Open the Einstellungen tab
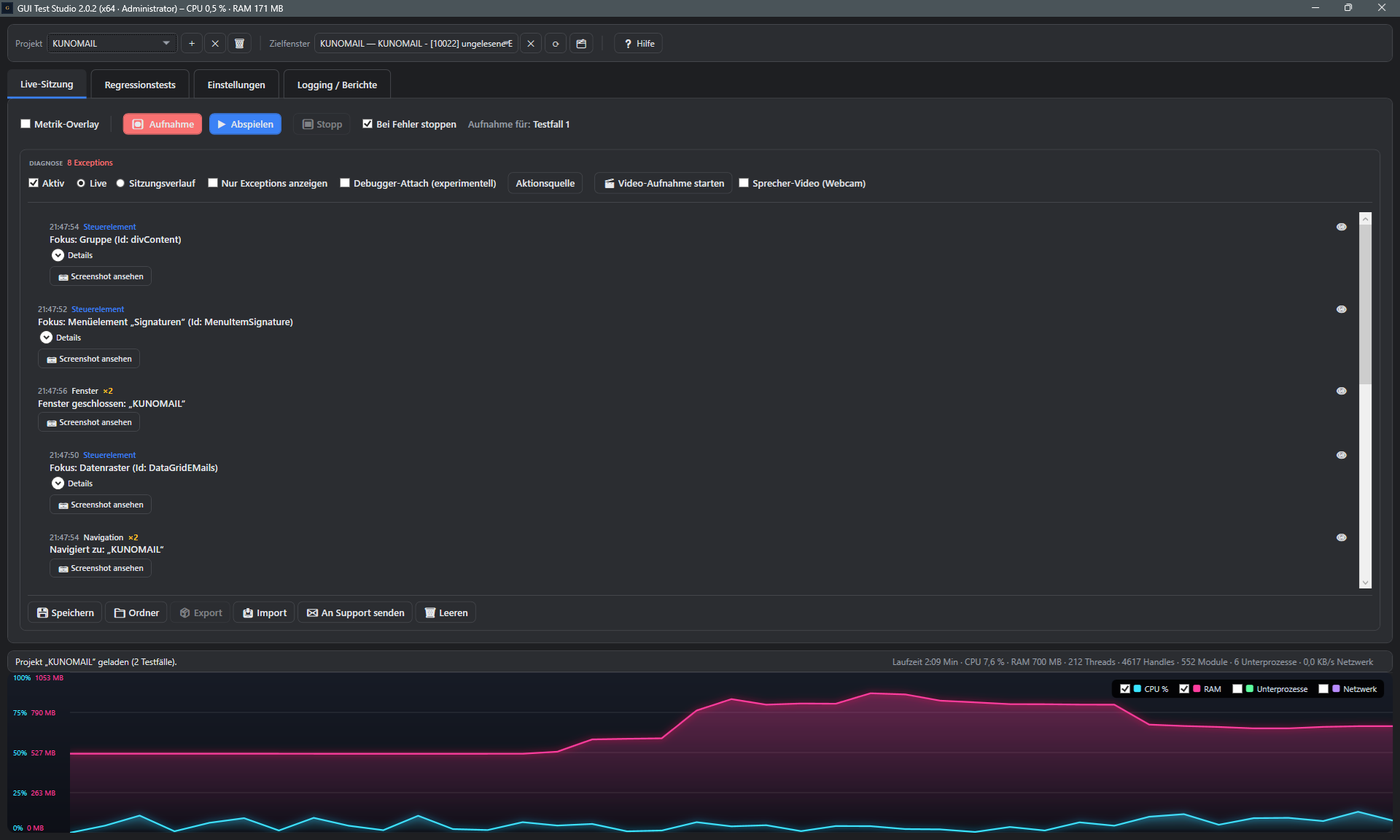The height and width of the screenshot is (840, 1400). [236, 85]
